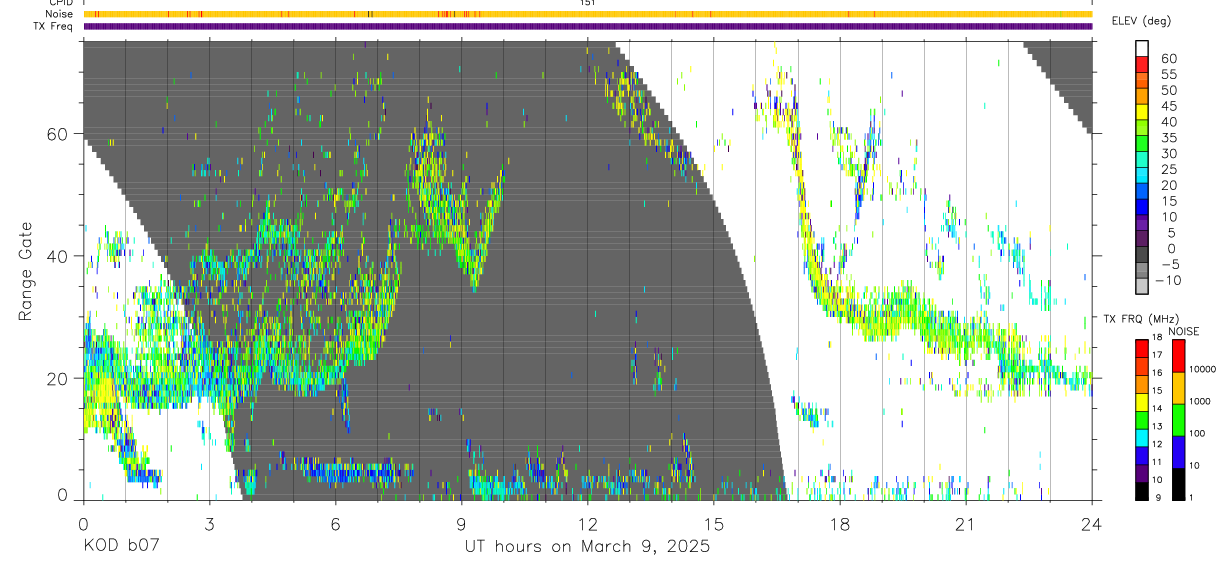Click the orange Noise strip above the plot
Viewport: 1228px width, 567px height.
(x=588, y=14)
